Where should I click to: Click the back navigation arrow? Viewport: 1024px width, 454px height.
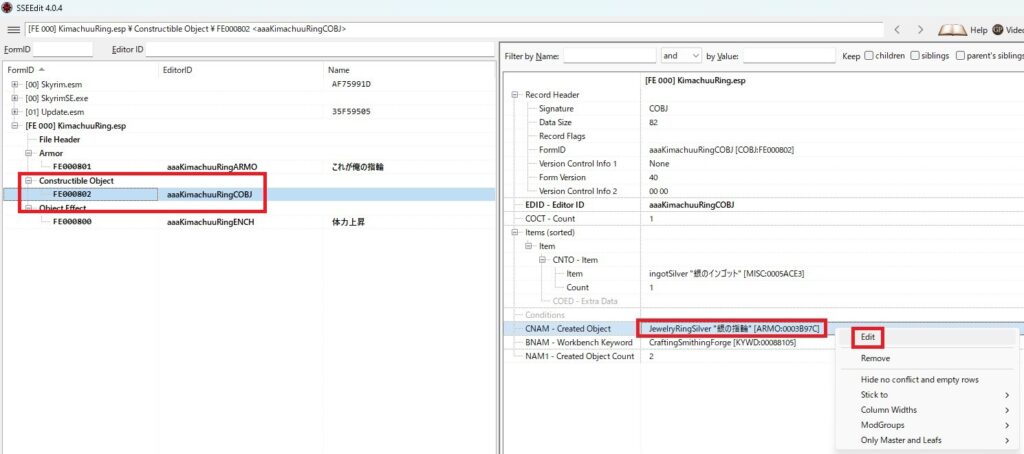(897, 30)
